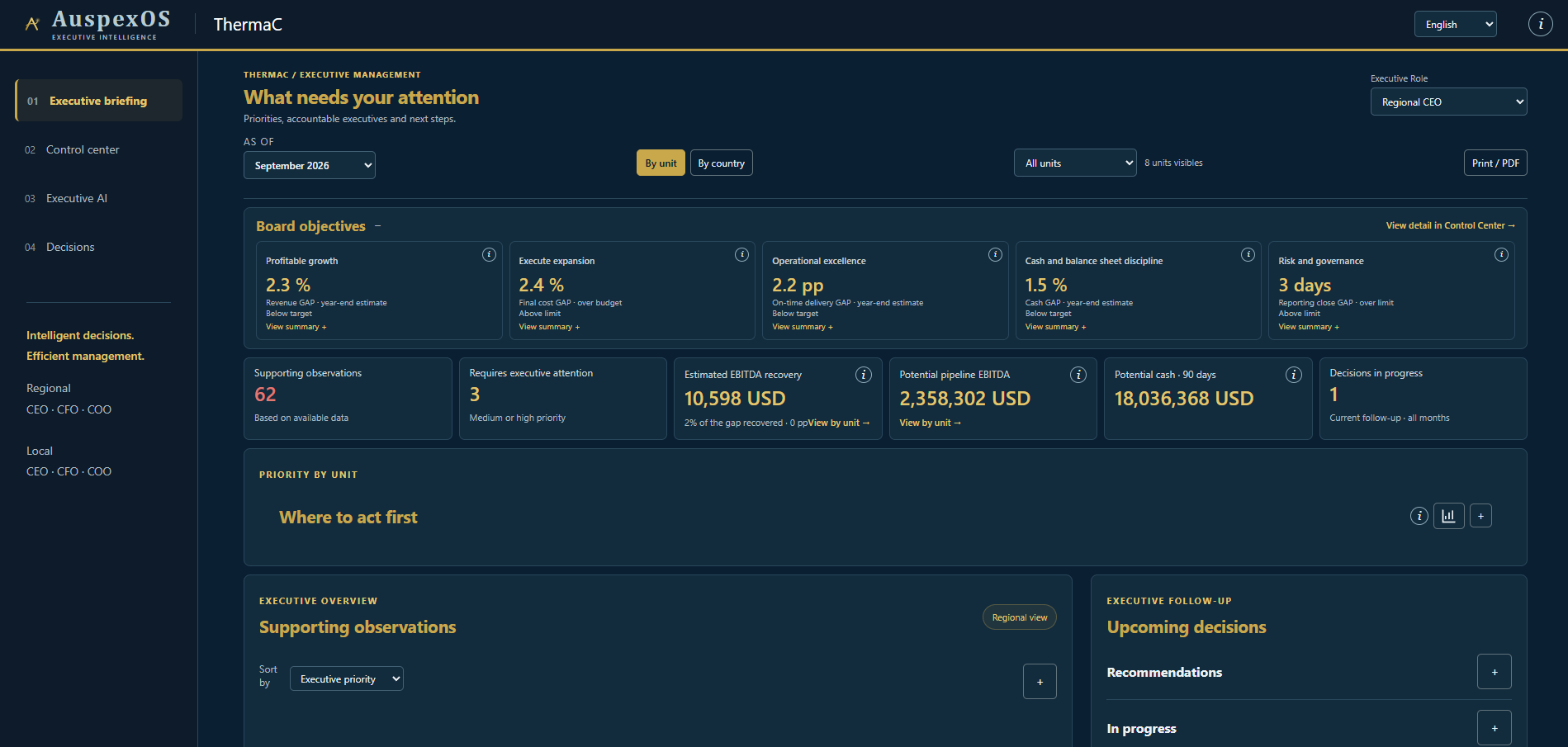Click the Print / PDF button
The image size is (1568, 747).
click(1495, 163)
